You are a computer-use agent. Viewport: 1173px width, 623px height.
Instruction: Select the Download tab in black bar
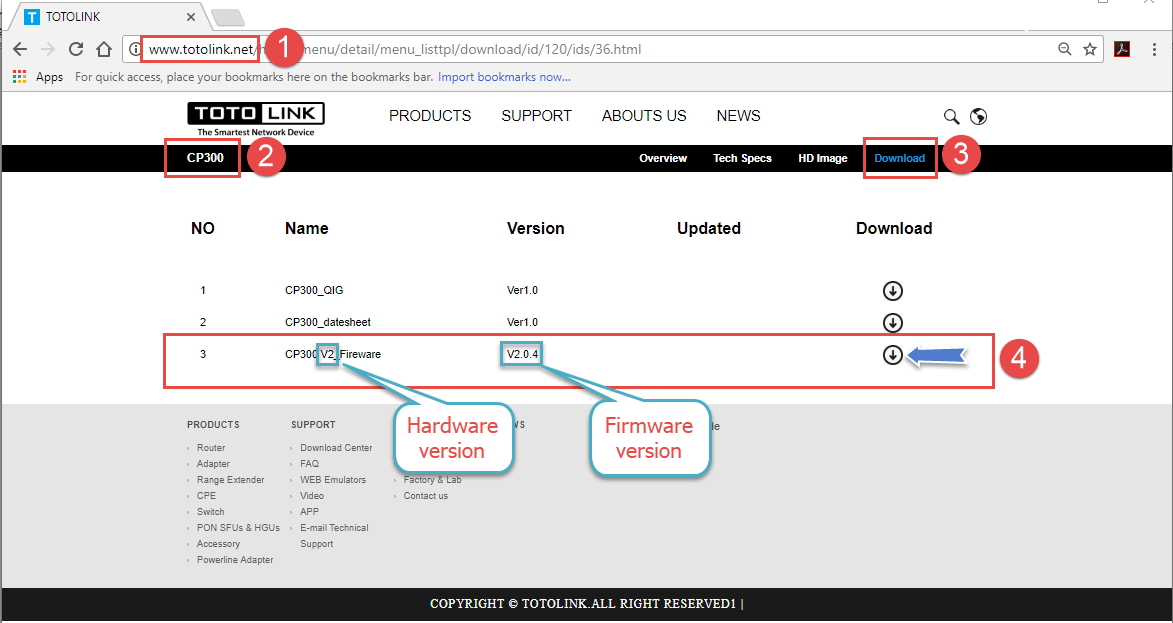pyautogui.click(x=899, y=158)
